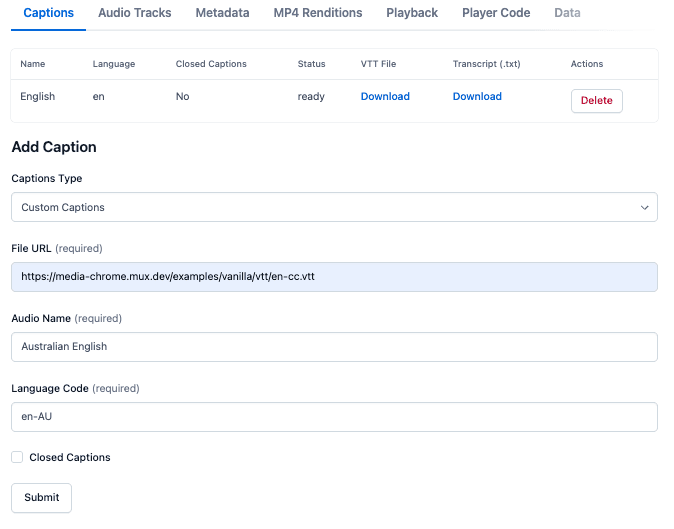The height and width of the screenshot is (529, 674).
Task: Click the Language column header
Action: pos(113,64)
